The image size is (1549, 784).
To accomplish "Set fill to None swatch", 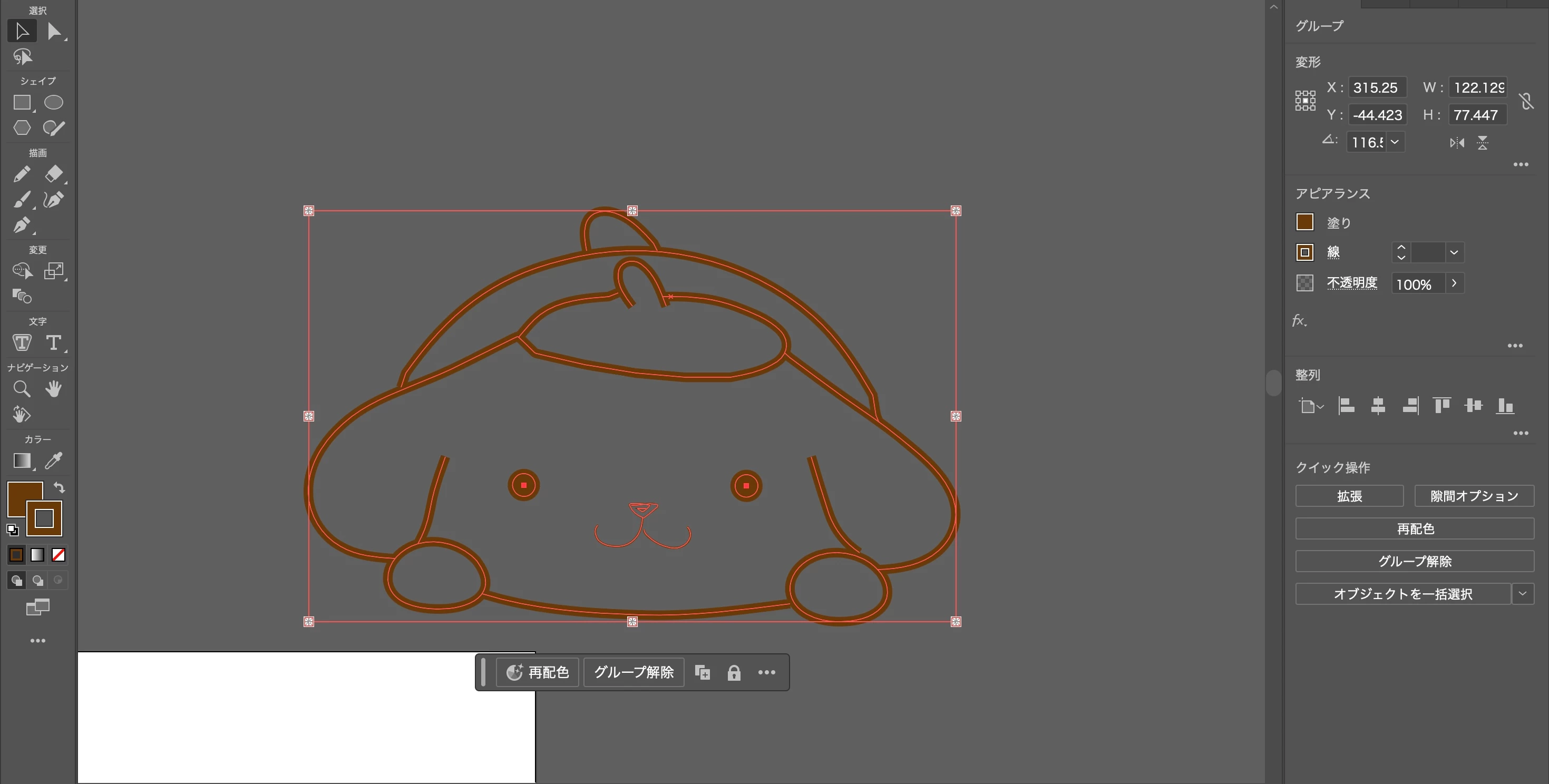I will click(59, 555).
